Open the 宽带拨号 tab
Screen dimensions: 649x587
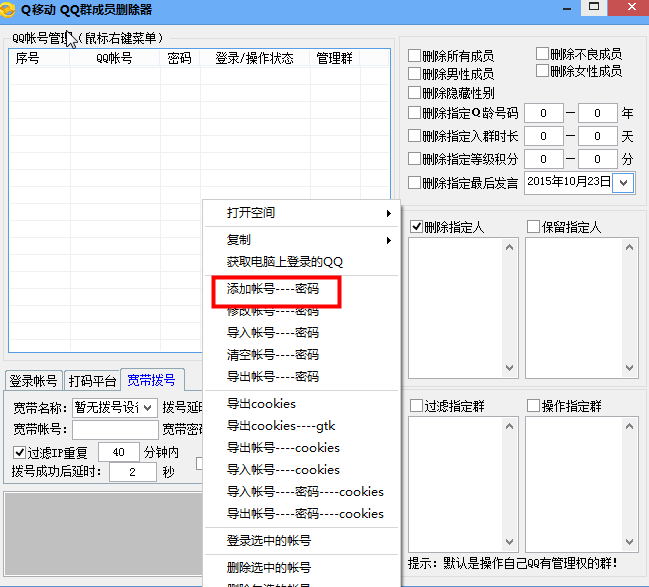click(x=151, y=380)
